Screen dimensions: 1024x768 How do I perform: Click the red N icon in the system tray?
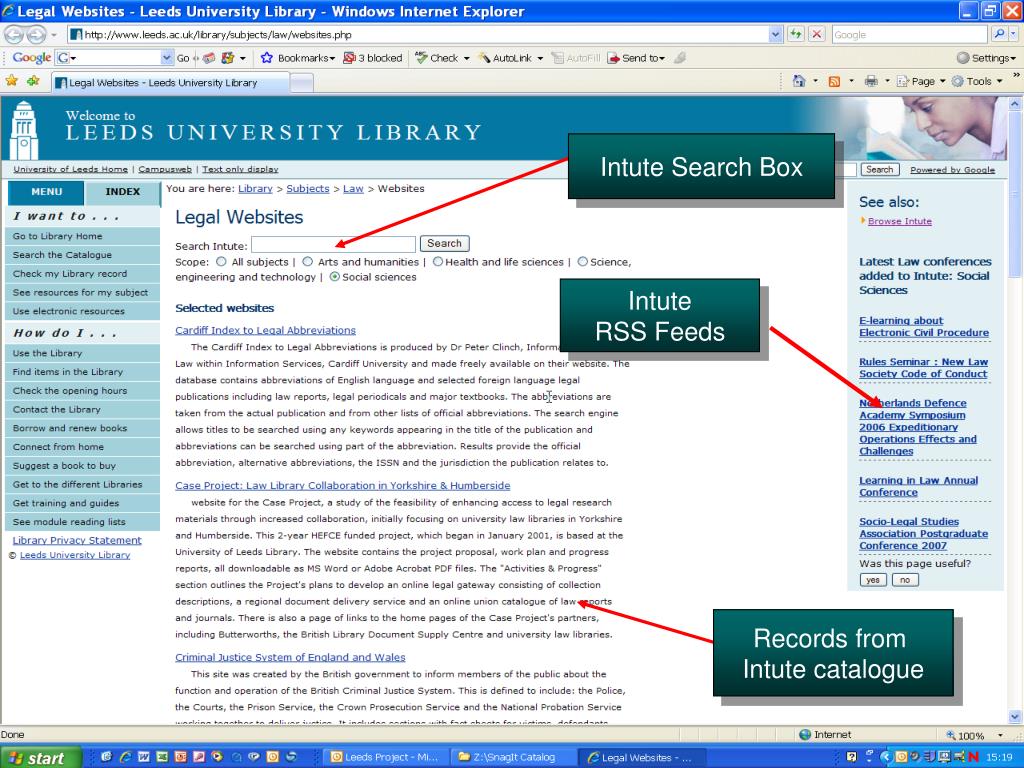click(974, 758)
